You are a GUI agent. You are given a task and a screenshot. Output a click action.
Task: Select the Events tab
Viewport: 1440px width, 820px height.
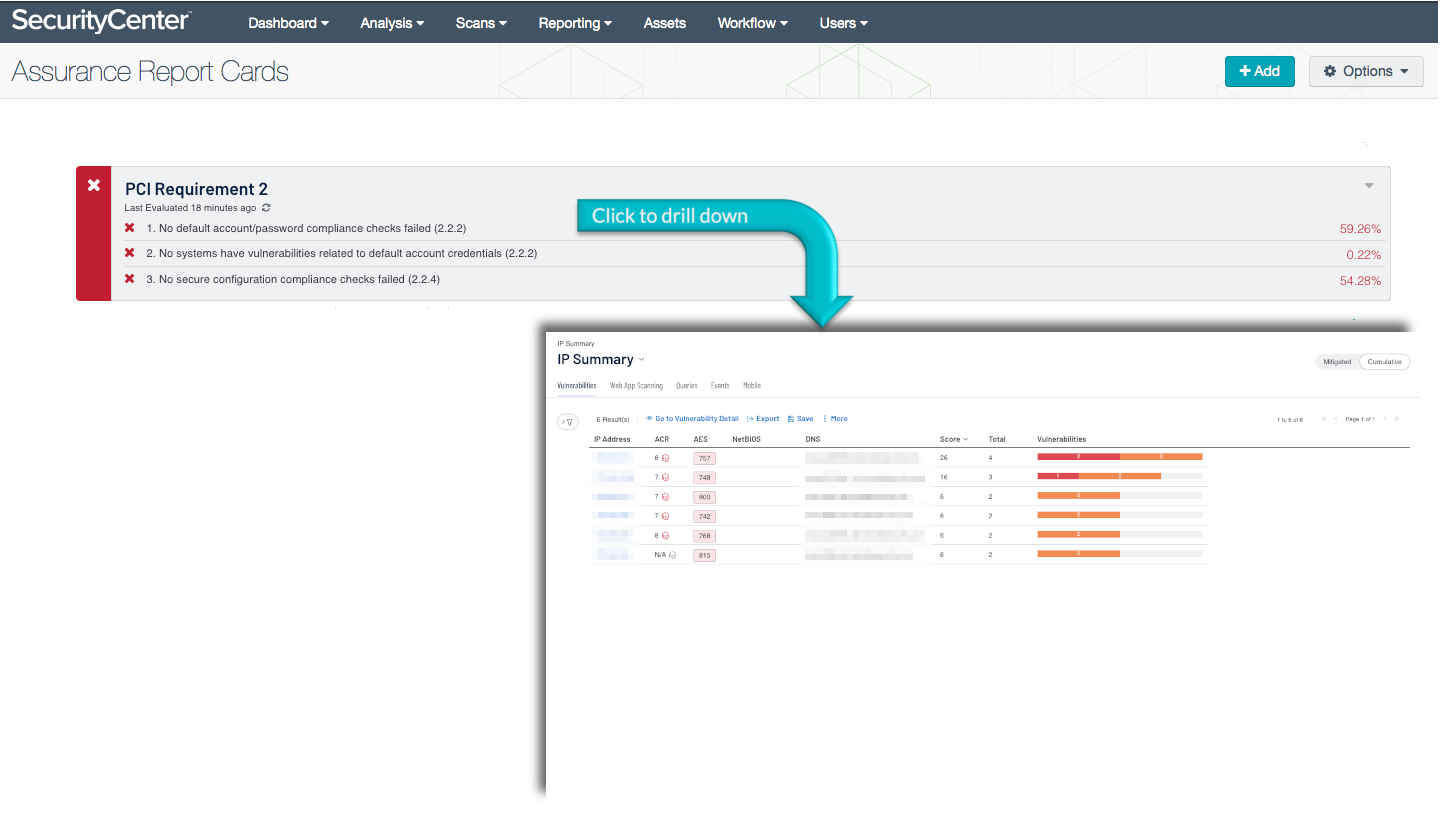coord(720,385)
